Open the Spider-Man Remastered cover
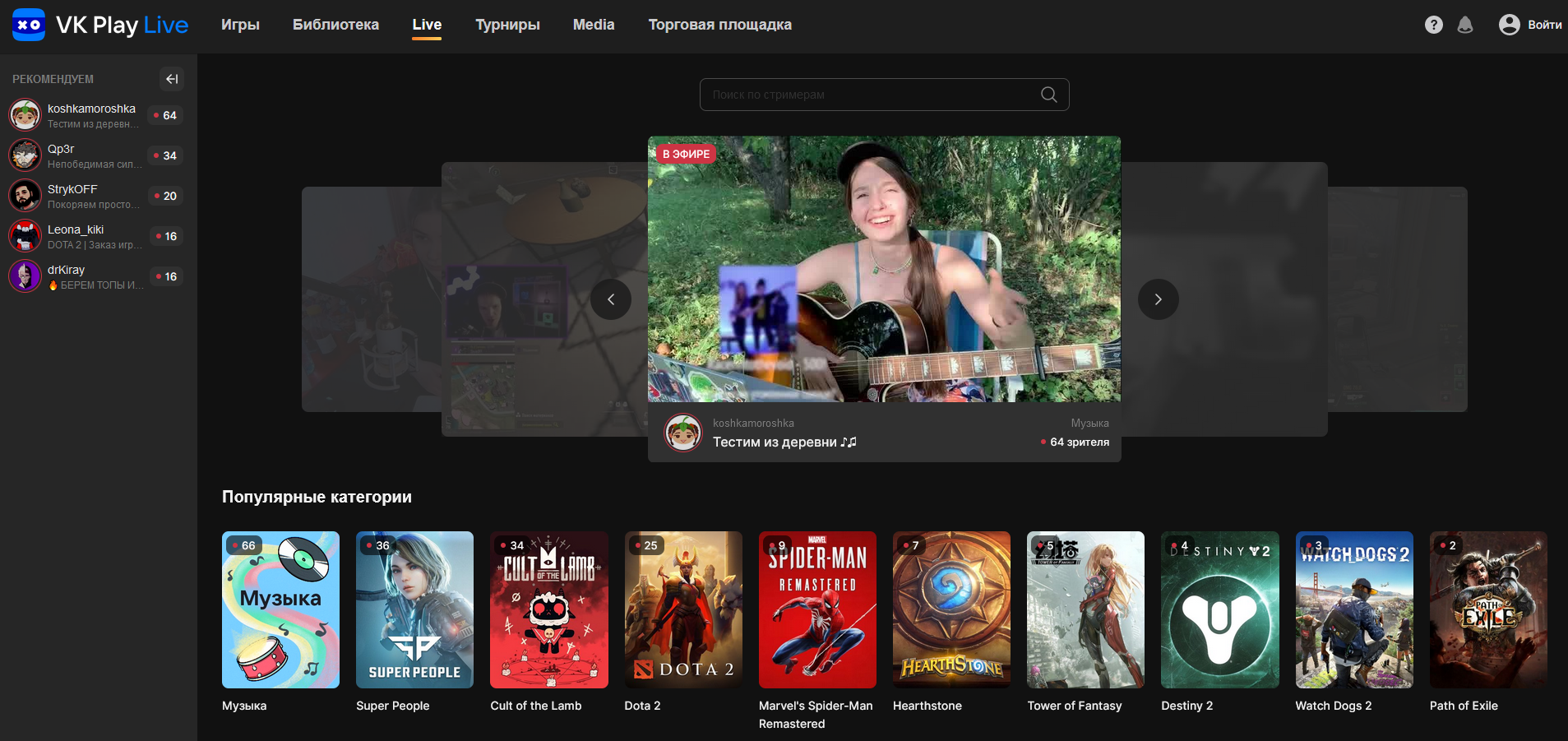The width and height of the screenshot is (1568, 741). click(817, 609)
